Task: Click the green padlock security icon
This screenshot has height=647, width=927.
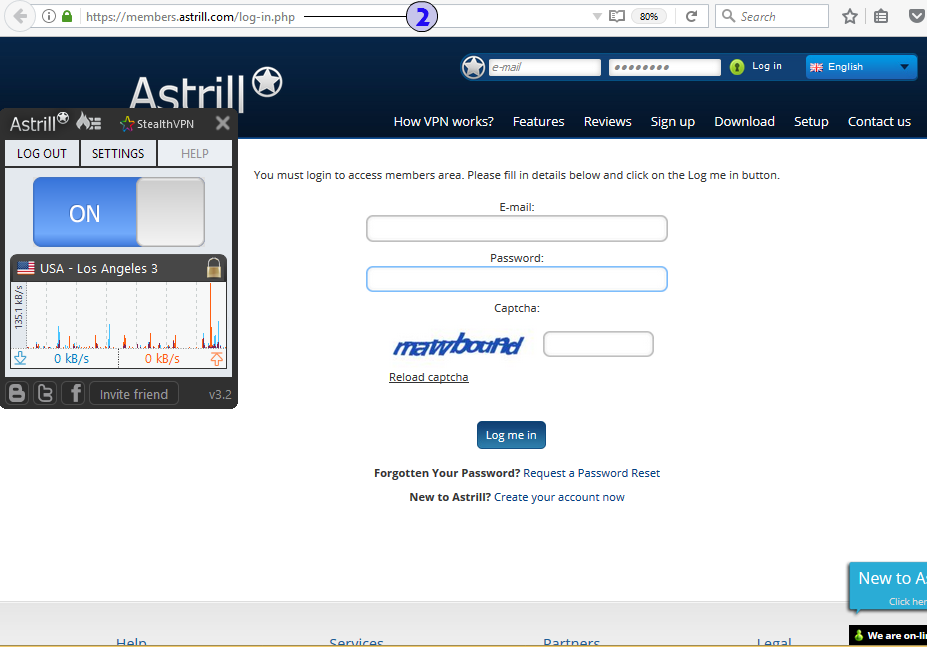Action: [x=67, y=17]
